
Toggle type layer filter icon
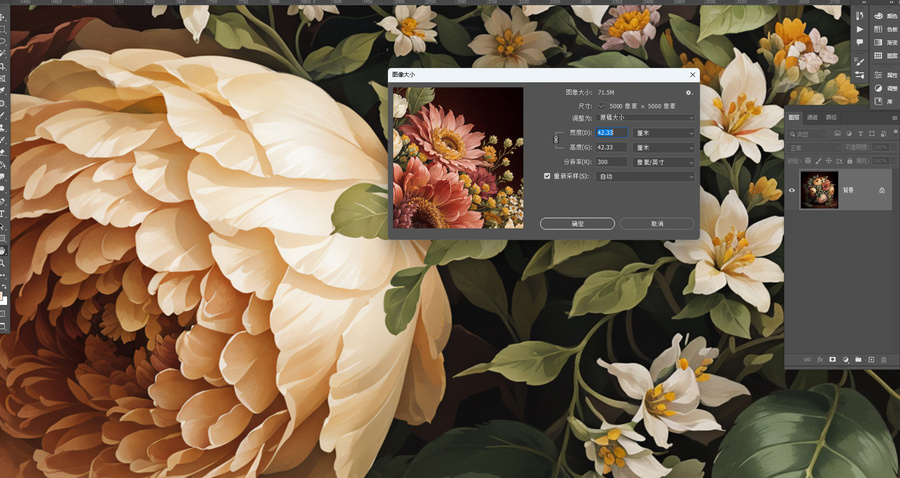click(860, 134)
